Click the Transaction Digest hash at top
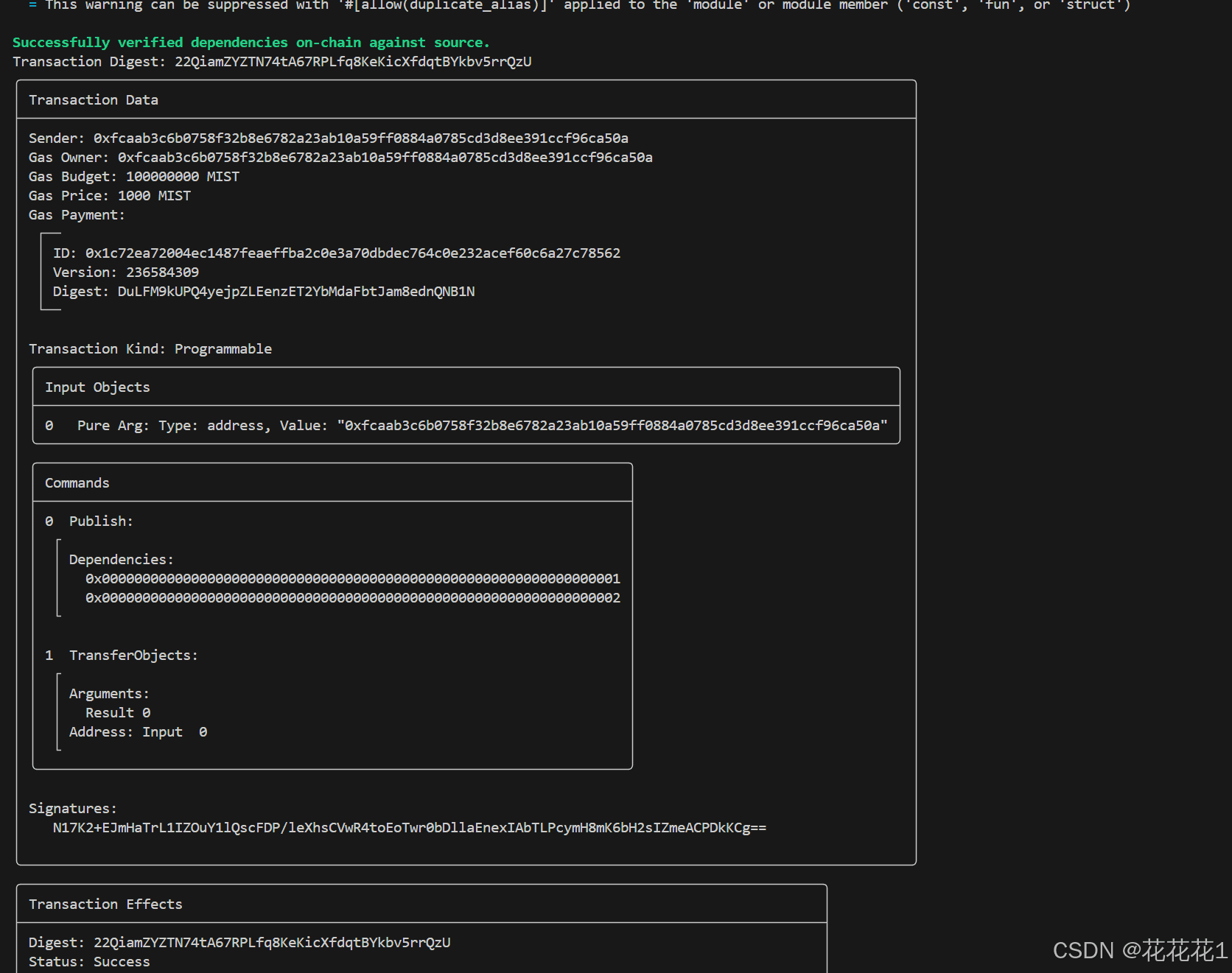This screenshot has height=973, width=1232. pyautogui.click(x=353, y=62)
